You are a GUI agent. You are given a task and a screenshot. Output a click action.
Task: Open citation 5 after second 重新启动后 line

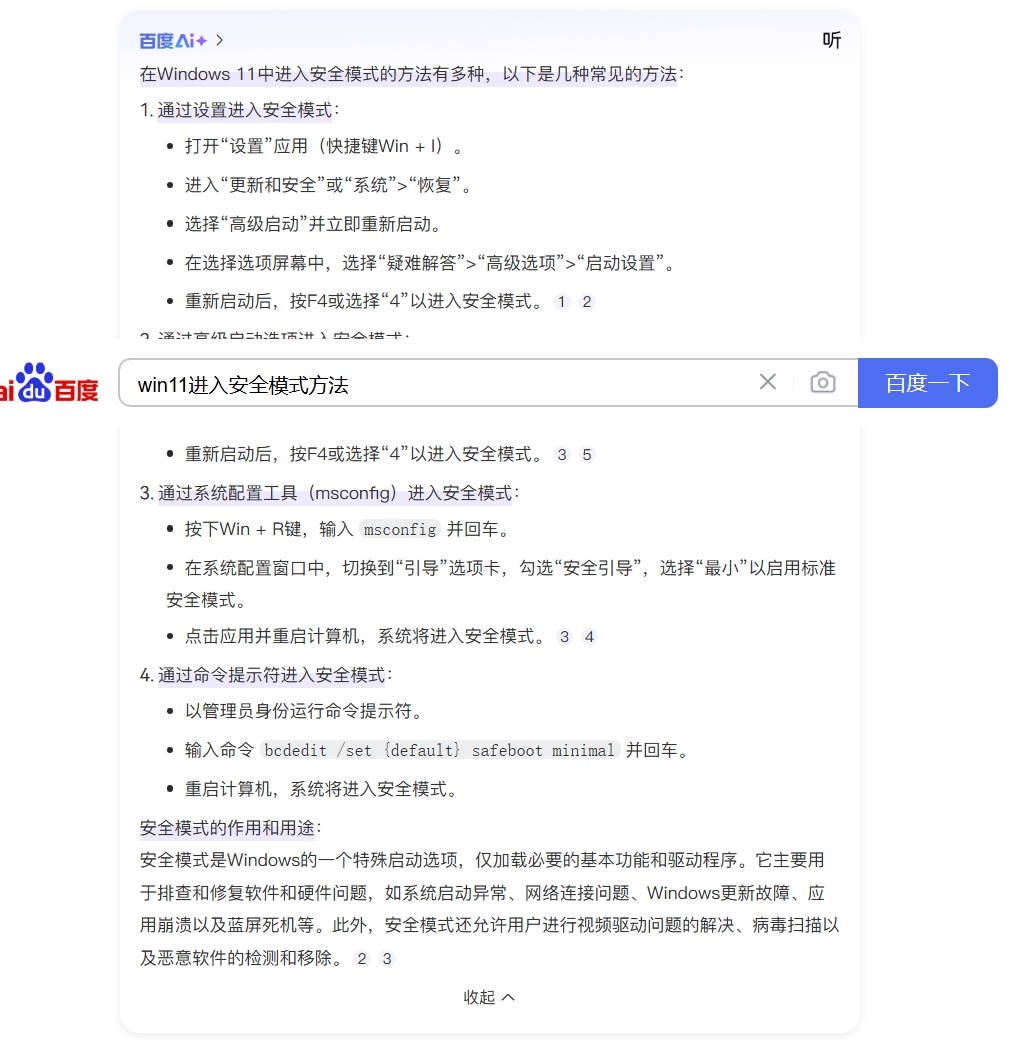click(x=587, y=455)
